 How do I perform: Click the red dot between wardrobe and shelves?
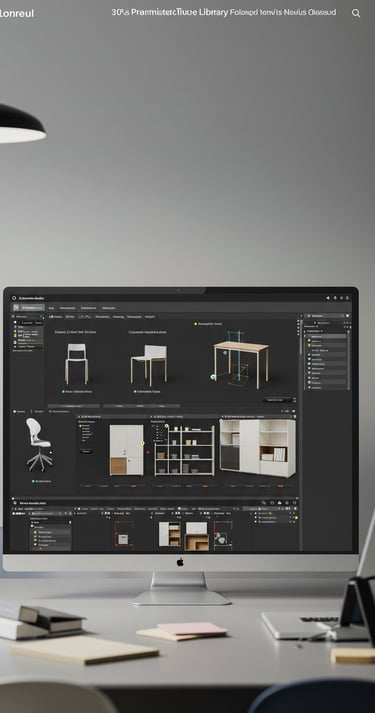[x=148, y=452]
